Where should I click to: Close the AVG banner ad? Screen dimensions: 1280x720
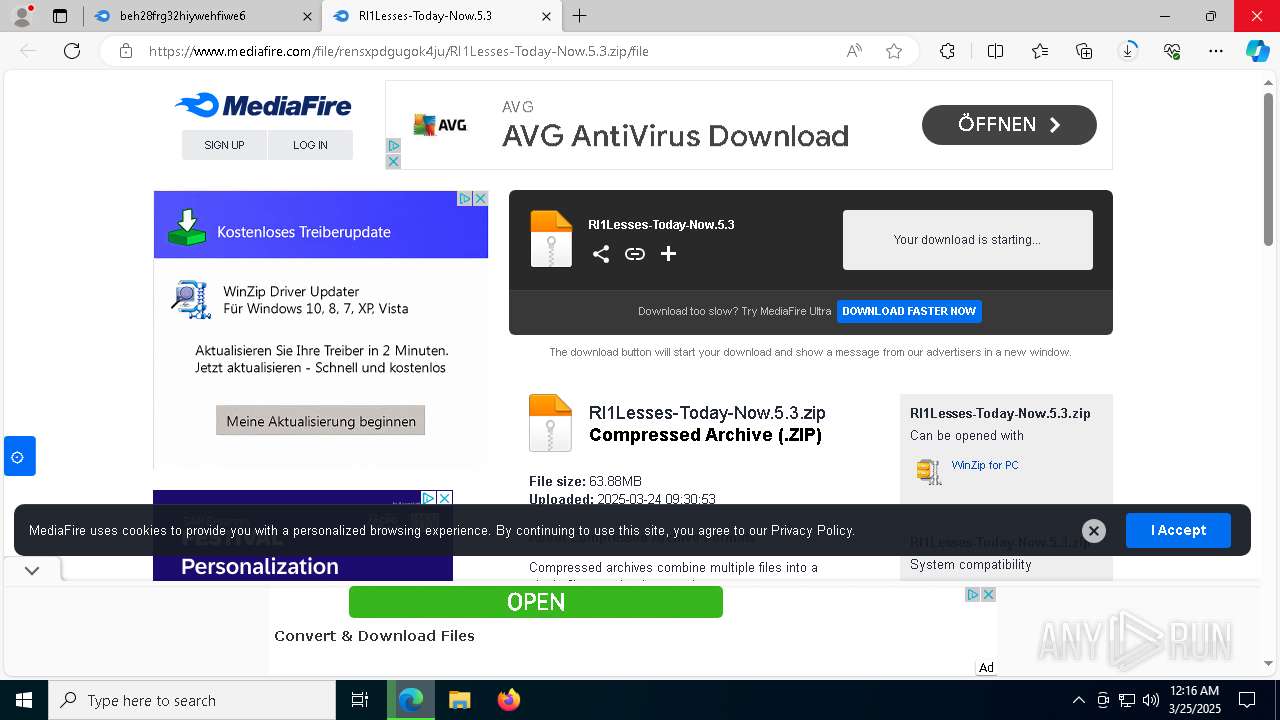pyautogui.click(x=393, y=162)
